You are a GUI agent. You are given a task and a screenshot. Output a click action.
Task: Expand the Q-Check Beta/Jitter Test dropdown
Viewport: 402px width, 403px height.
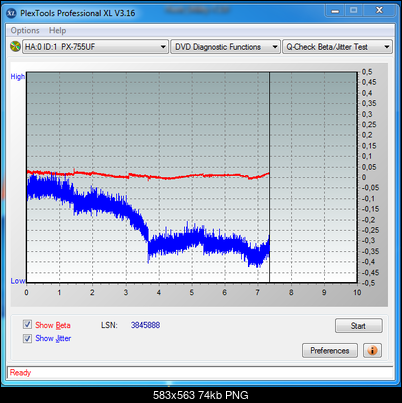(x=337, y=47)
